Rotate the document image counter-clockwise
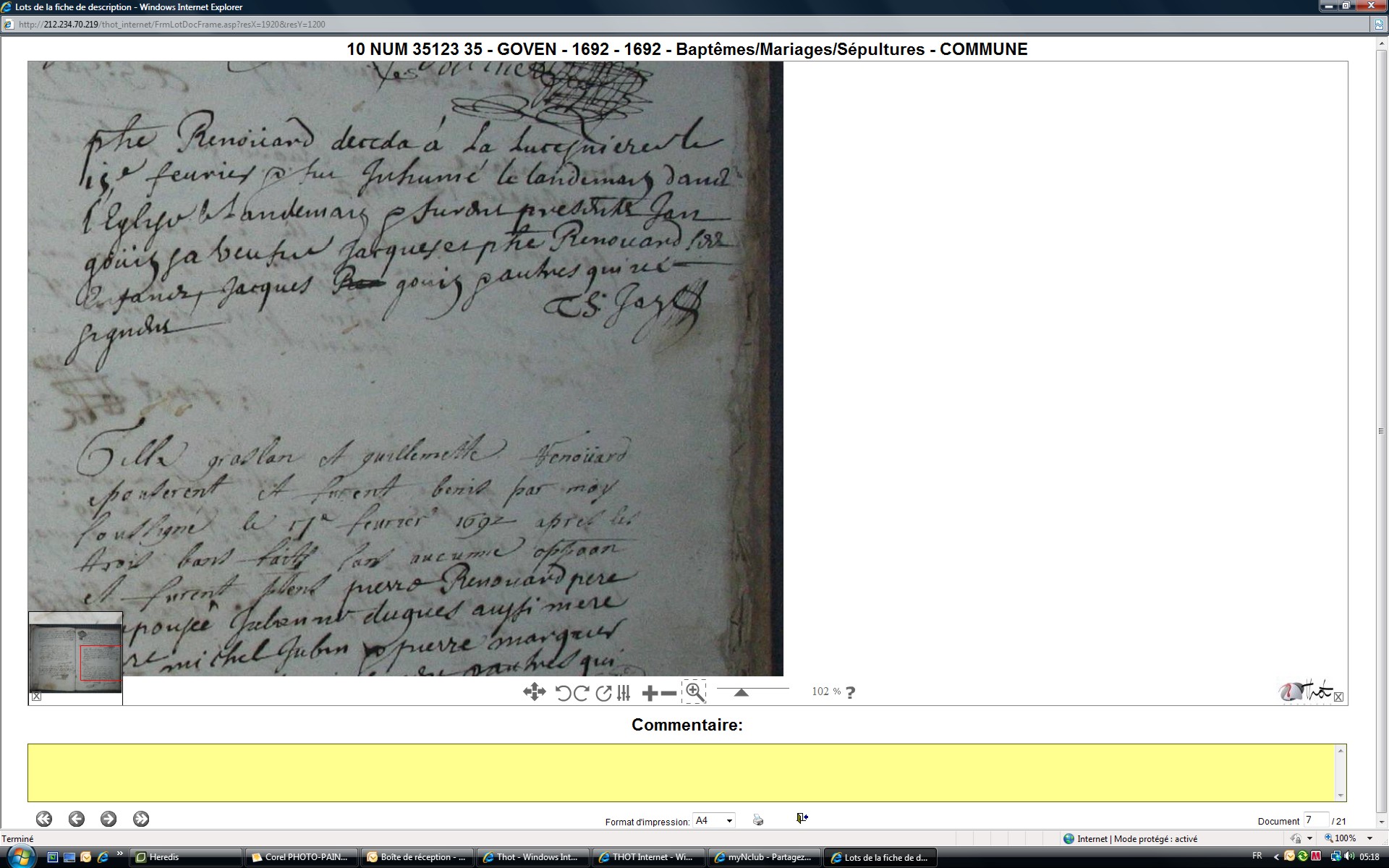The width and height of the screenshot is (1389, 868). coord(564,693)
